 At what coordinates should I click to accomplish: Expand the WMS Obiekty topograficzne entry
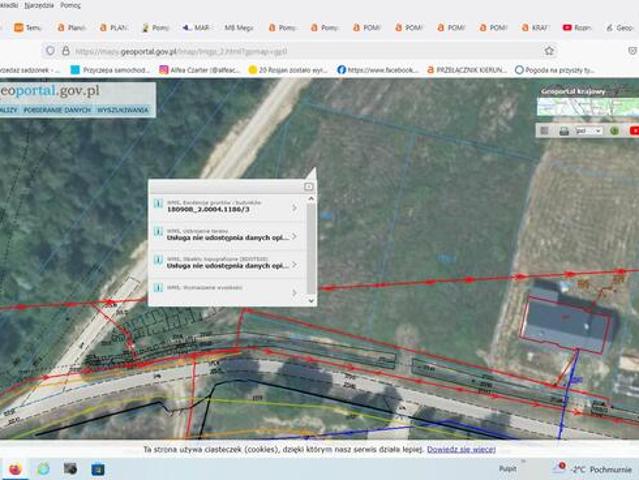click(294, 264)
